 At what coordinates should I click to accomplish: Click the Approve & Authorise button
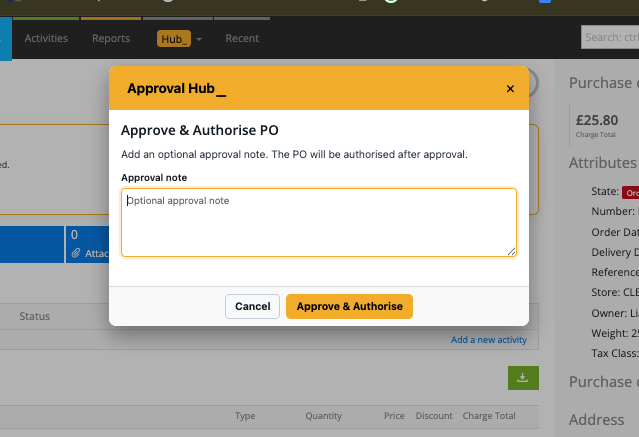[349, 306]
